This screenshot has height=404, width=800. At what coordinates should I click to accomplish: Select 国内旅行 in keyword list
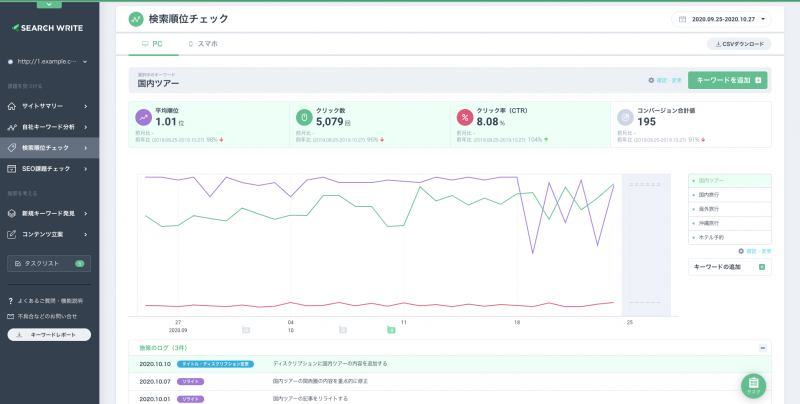(x=730, y=195)
